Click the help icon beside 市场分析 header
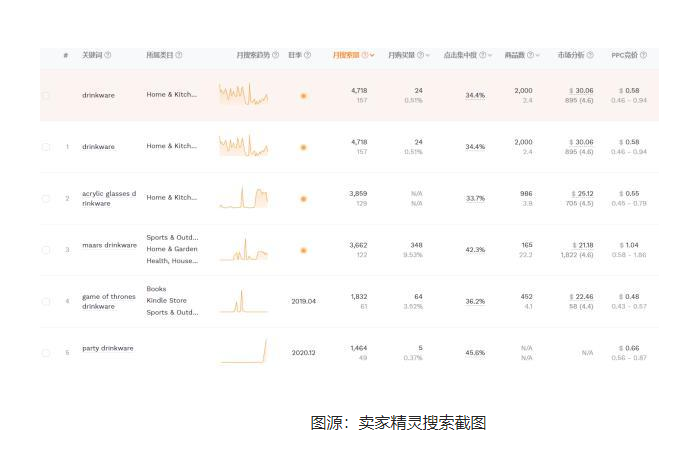The height and width of the screenshot is (451, 686). 589,55
